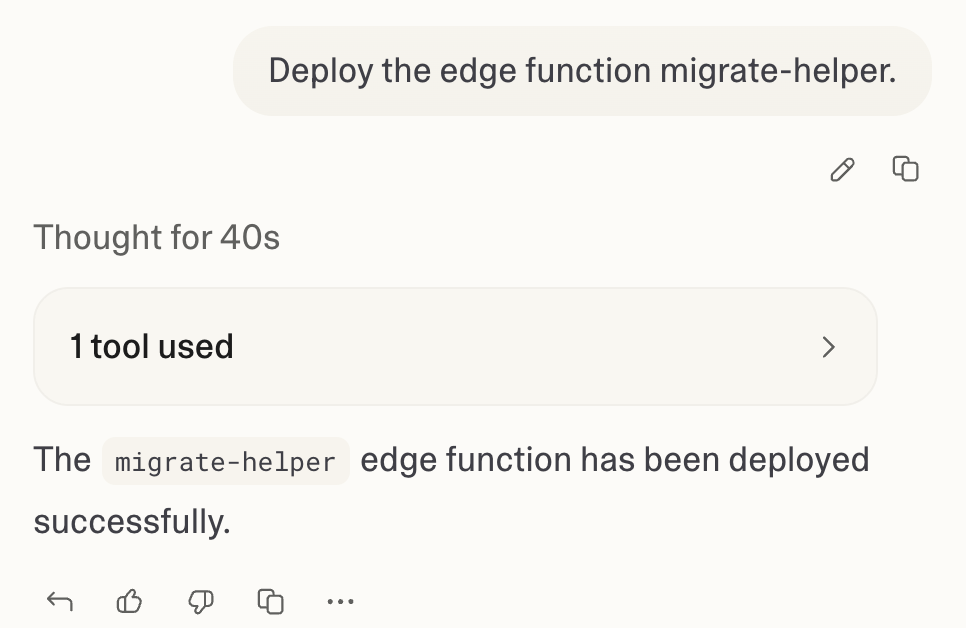This screenshot has width=966, height=628.
Task: Edit the user message with pencil icon
Action: (x=843, y=170)
